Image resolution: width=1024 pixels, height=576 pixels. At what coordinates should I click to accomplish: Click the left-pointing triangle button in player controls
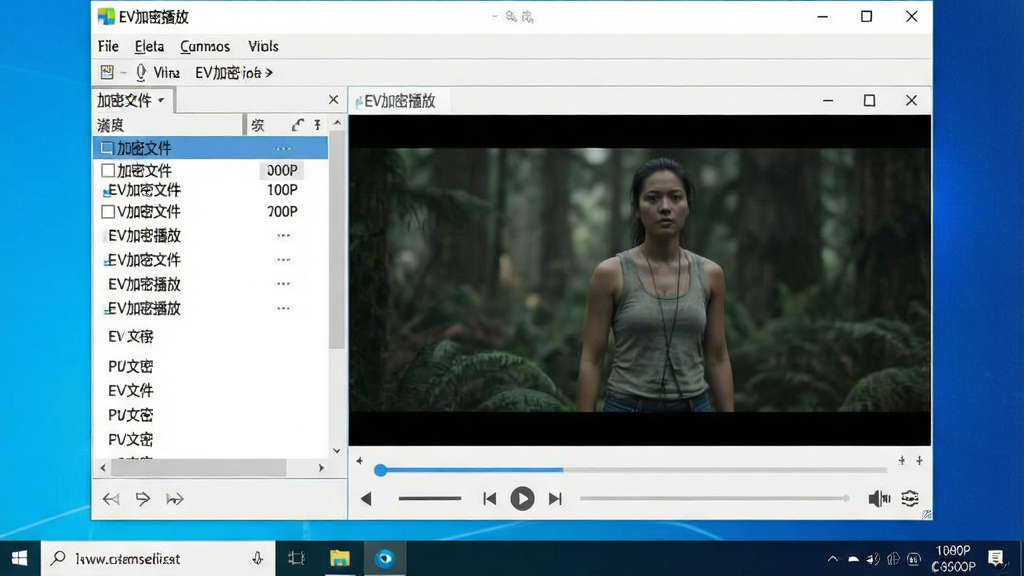coord(366,499)
